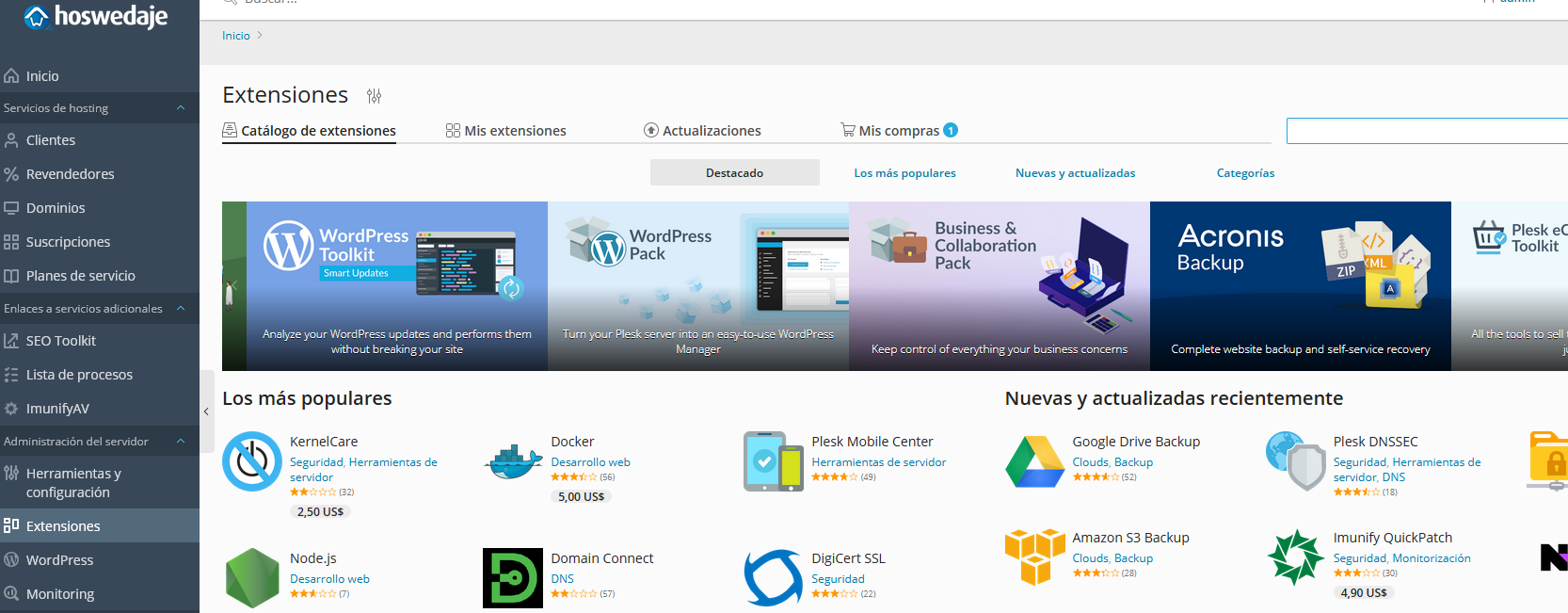
Task: Collapse Enlaces a servicios adicionales section
Action: click(x=181, y=309)
